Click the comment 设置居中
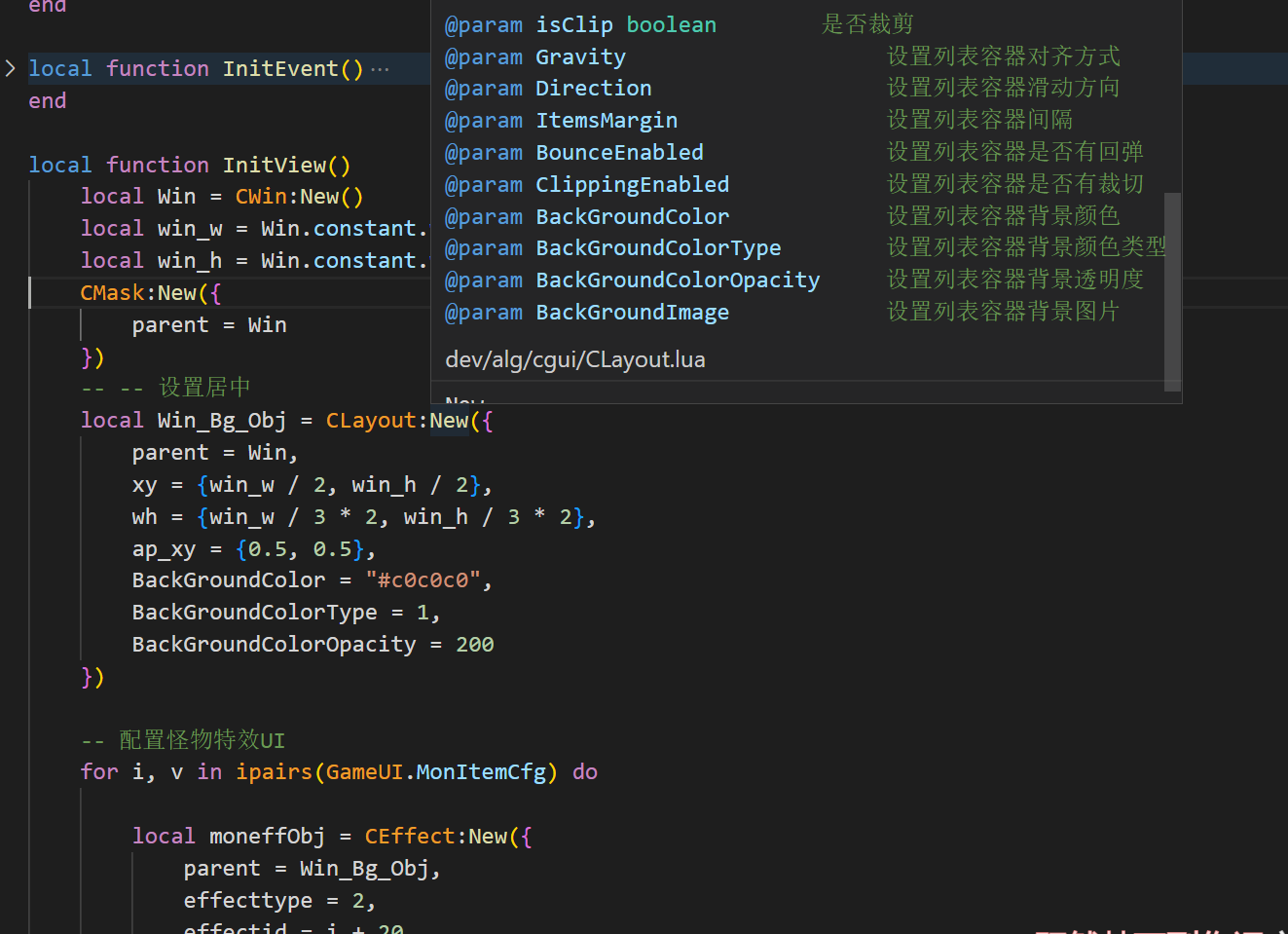This screenshot has height=934, width=1288. pyautogui.click(x=204, y=388)
